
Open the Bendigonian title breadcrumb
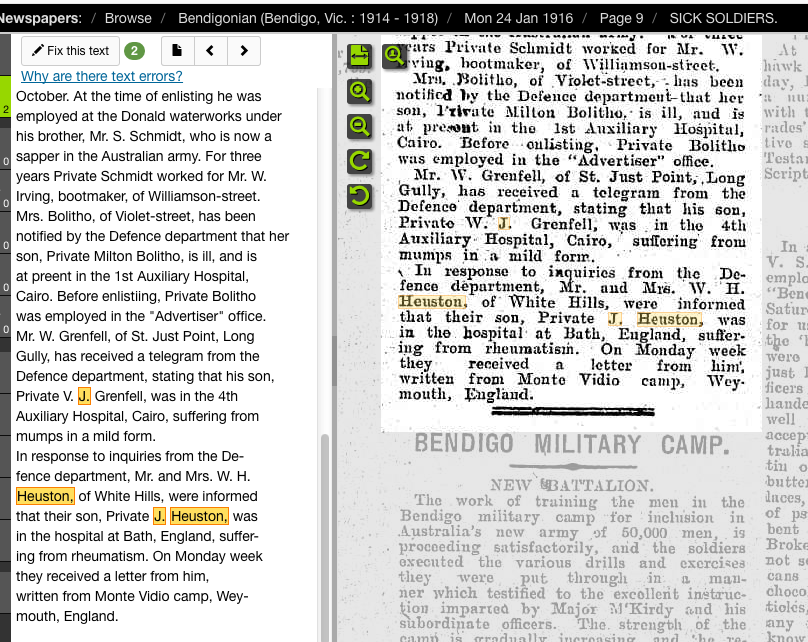click(308, 19)
